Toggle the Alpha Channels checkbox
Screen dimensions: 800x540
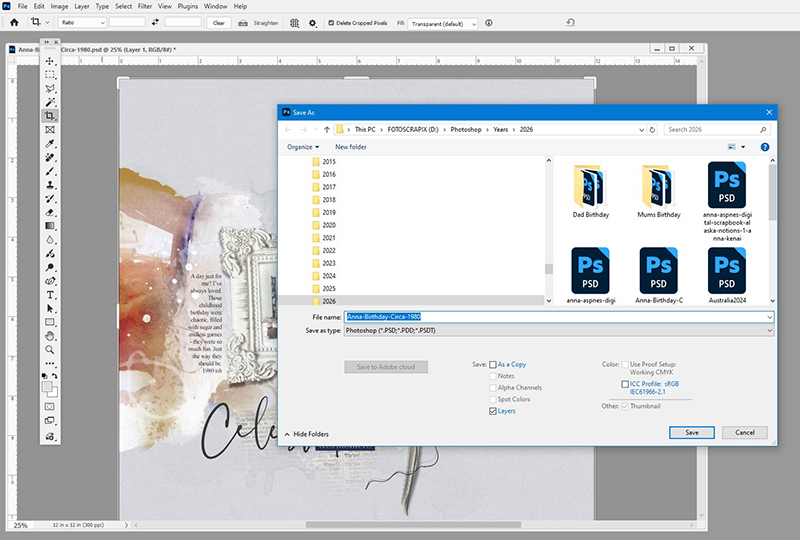coord(493,388)
